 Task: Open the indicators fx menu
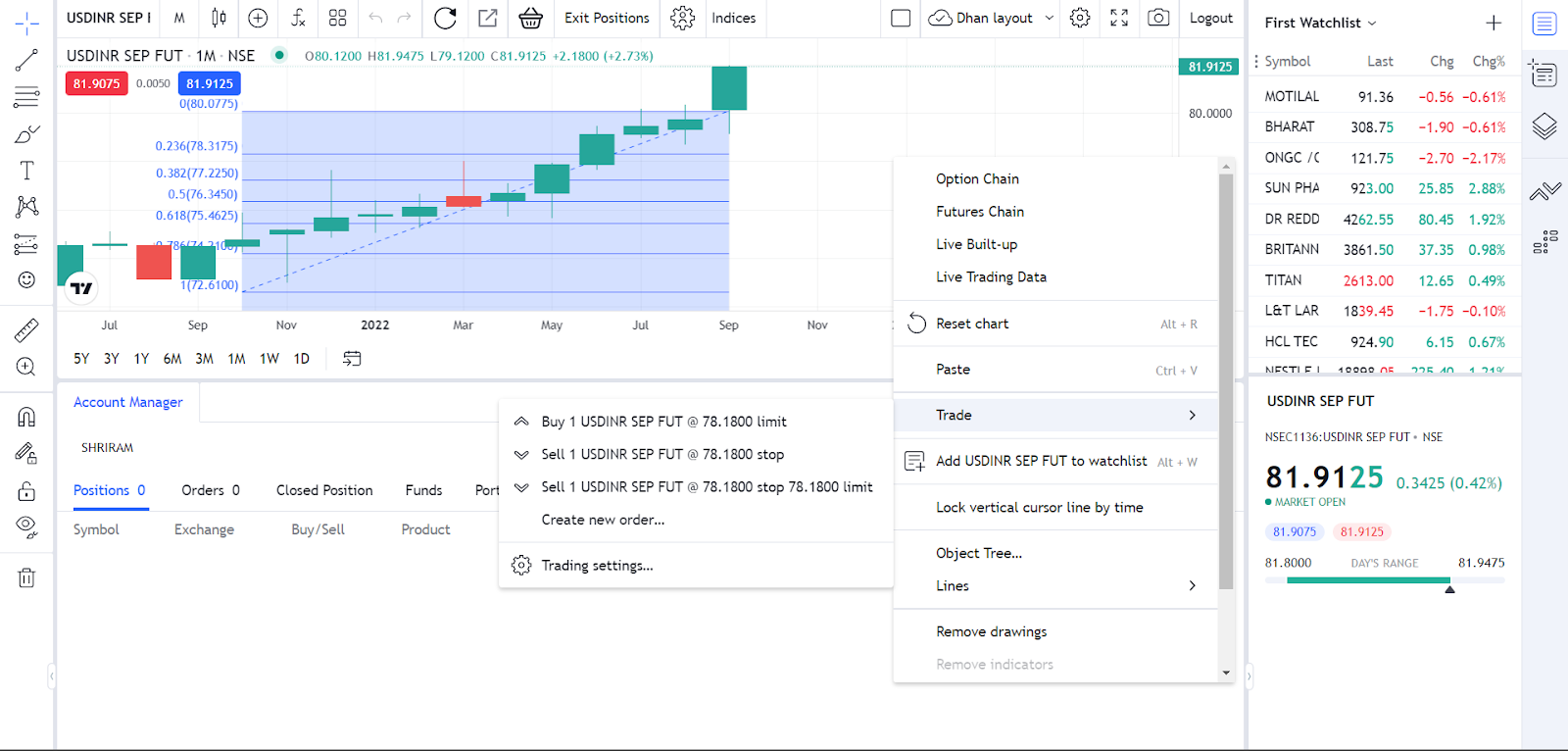pos(298,18)
